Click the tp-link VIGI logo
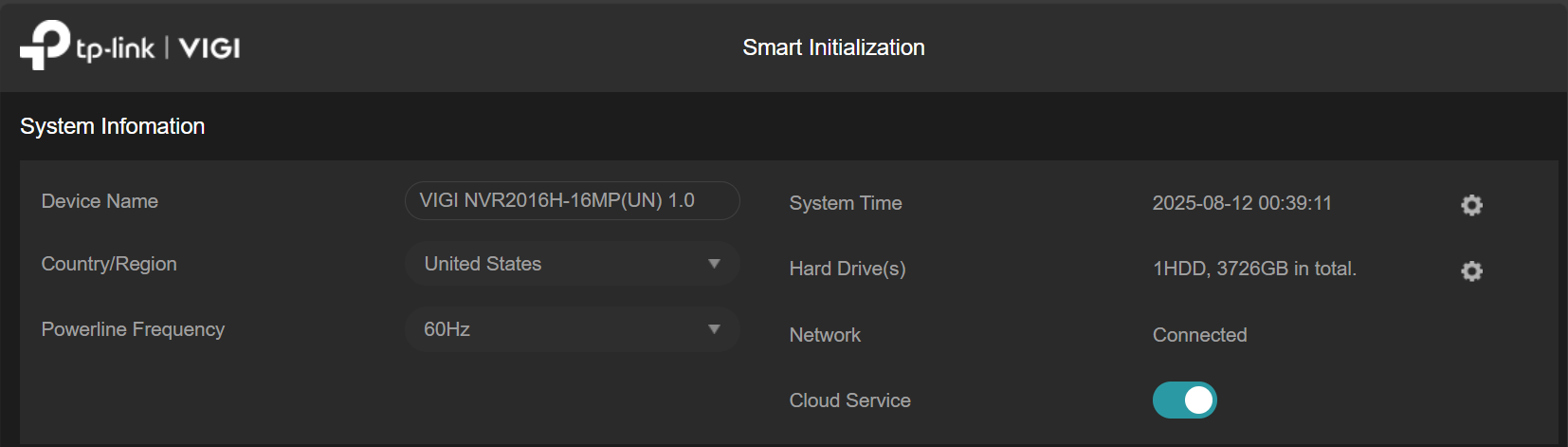The image size is (1568, 447). point(130,46)
